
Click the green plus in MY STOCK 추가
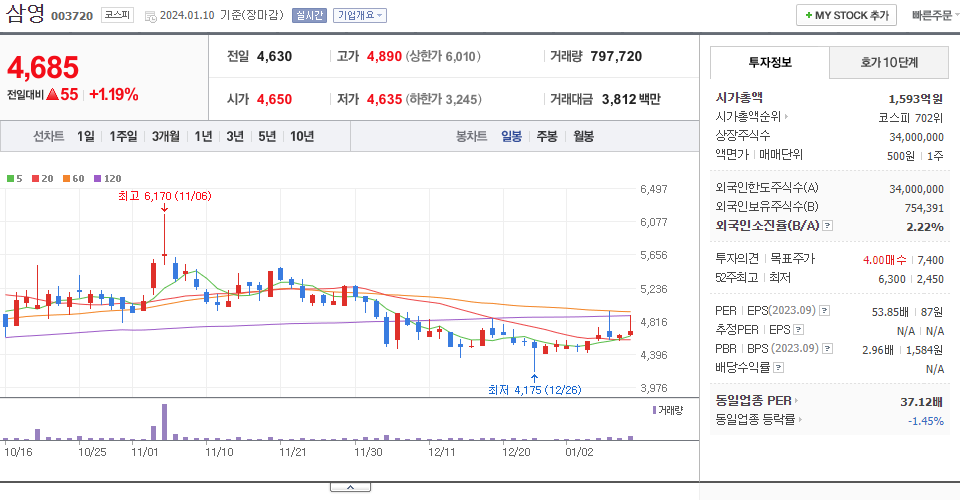click(808, 15)
